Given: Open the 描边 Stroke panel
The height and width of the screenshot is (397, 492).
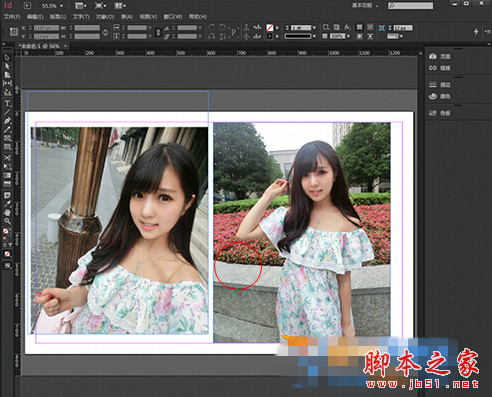Looking at the screenshot, I should click(440, 85).
